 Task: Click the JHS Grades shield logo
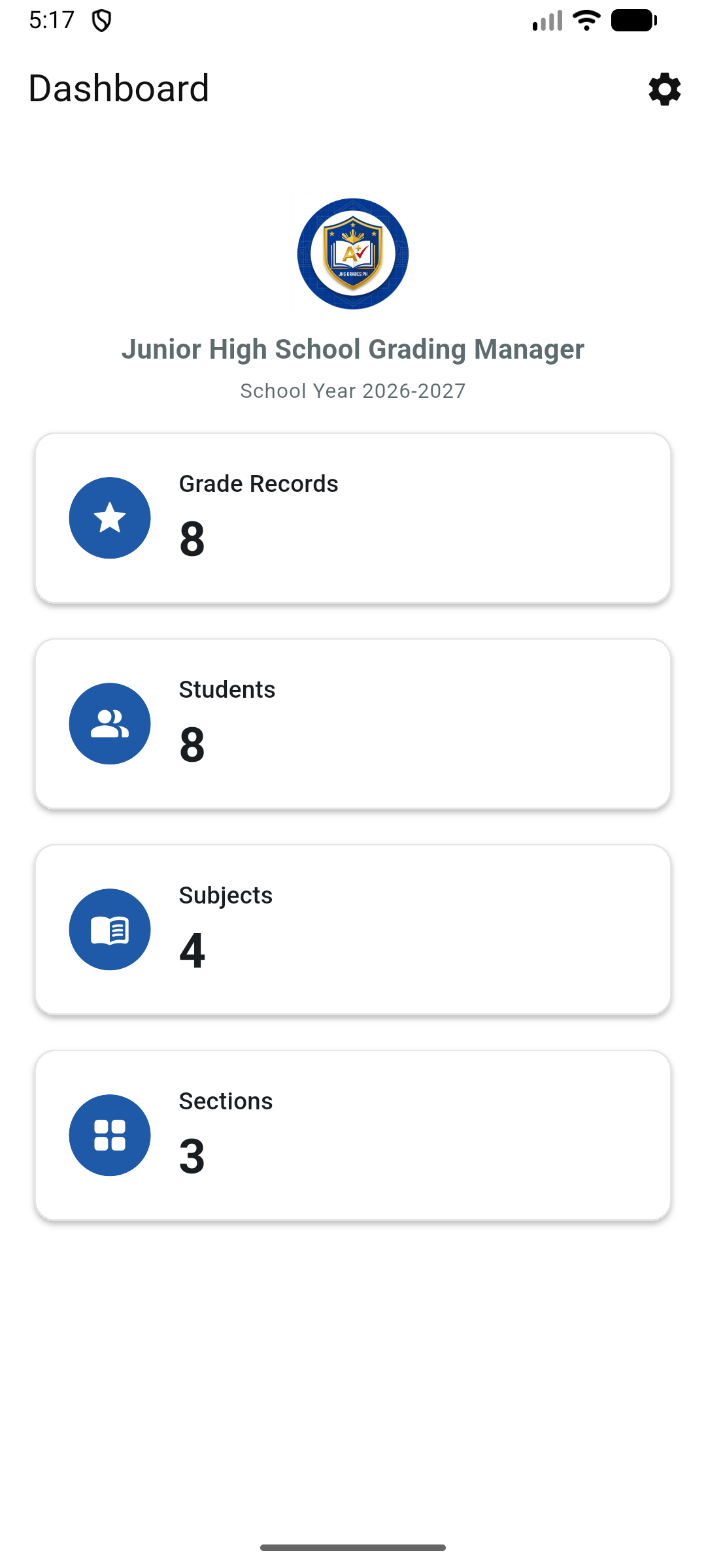coord(353,253)
